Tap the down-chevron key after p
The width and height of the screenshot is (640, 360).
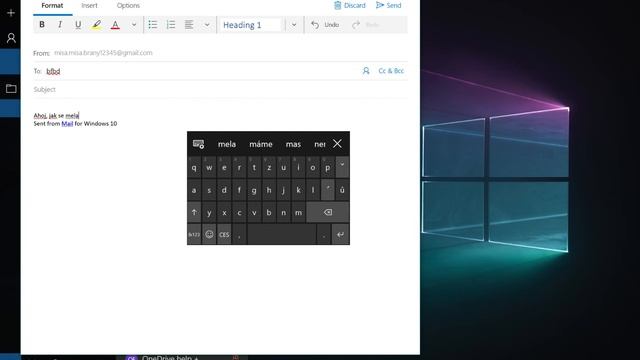click(342, 167)
